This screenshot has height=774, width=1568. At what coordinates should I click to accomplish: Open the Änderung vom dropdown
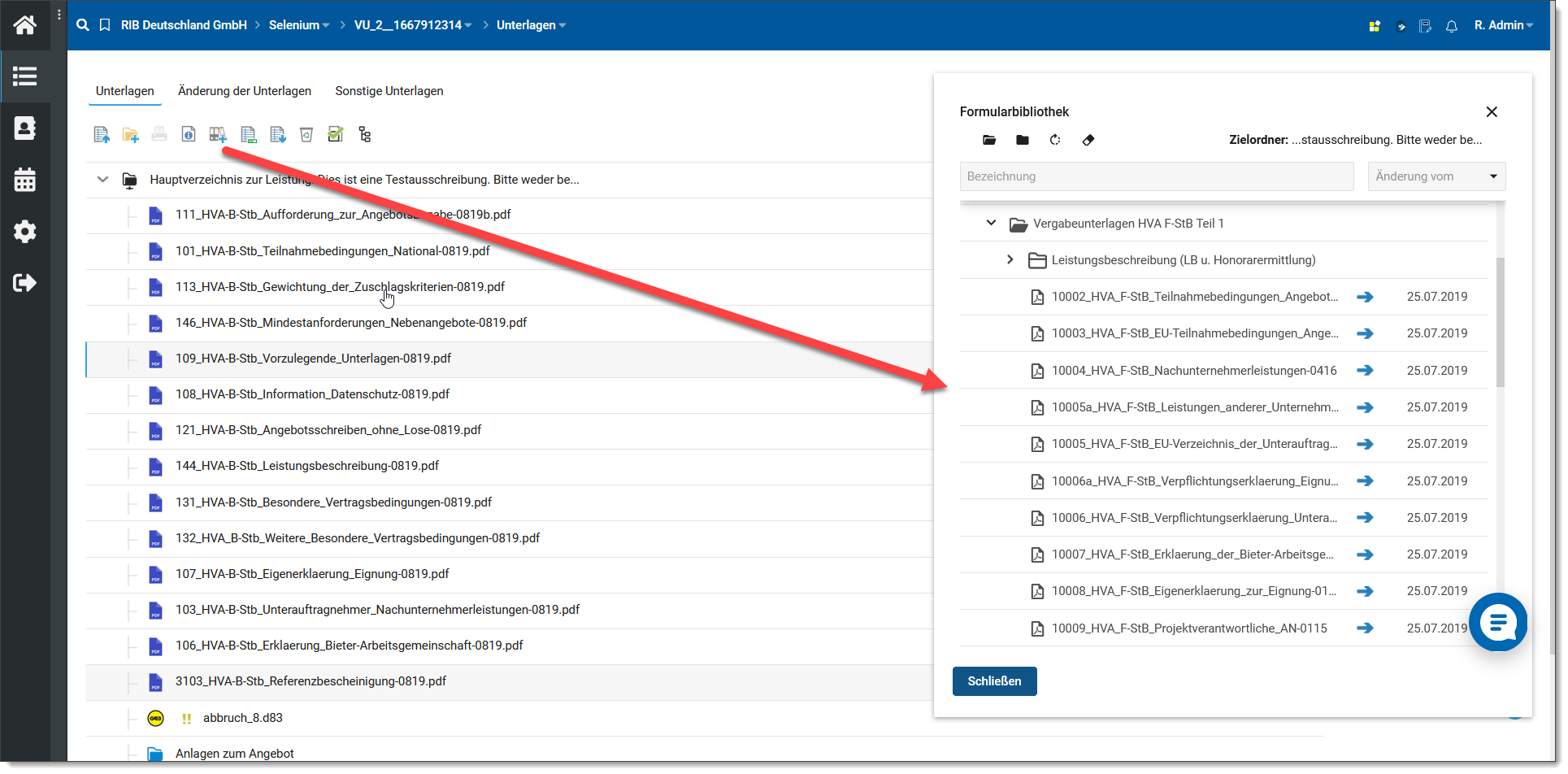[x=1437, y=176]
